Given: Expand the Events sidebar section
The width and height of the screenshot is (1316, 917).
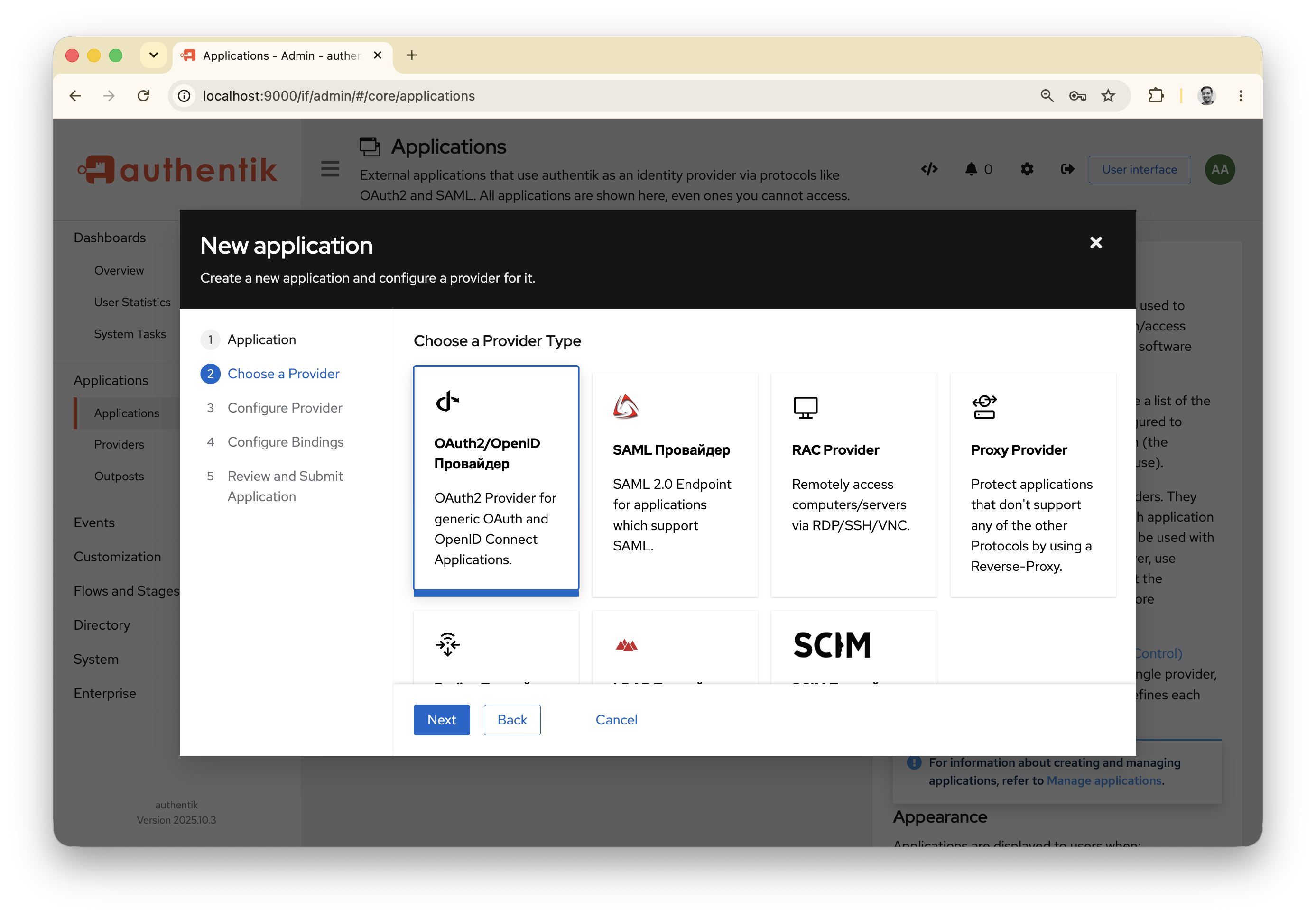Looking at the screenshot, I should (x=94, y=523).
